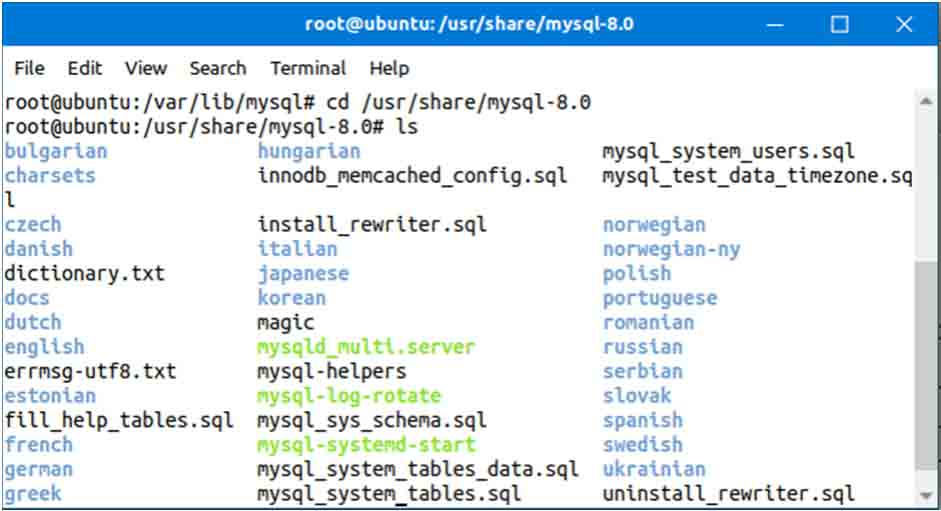Click mysql-log-rotate executable name
Screen dimensions: 941x511
[x=349, y=396]
